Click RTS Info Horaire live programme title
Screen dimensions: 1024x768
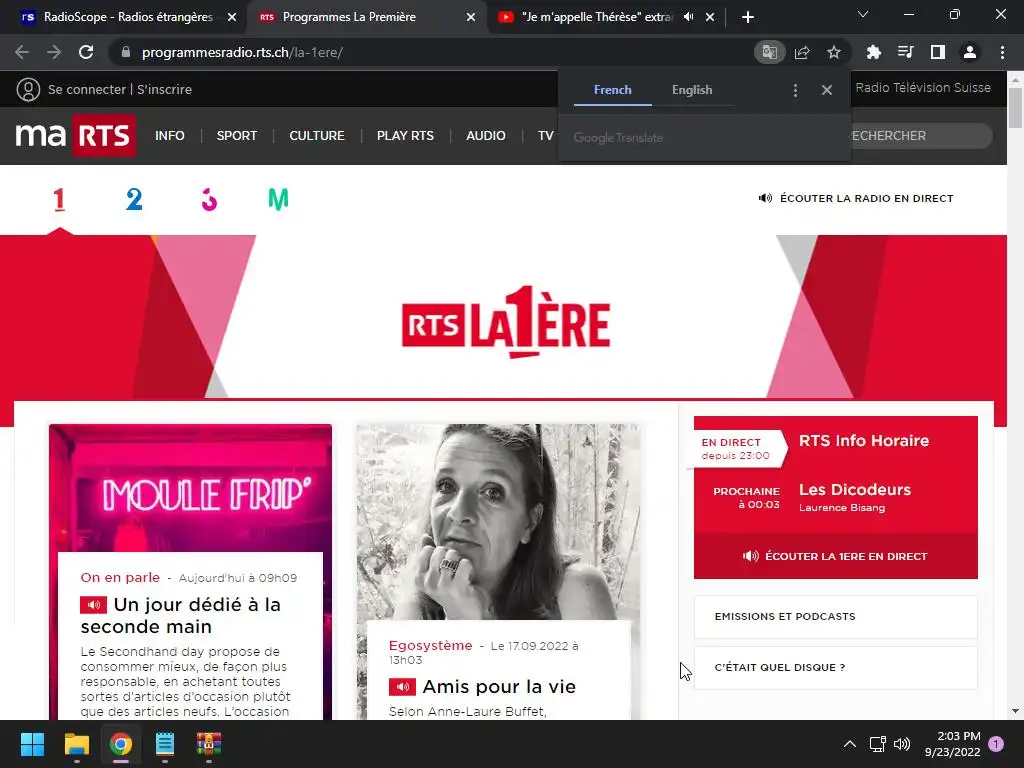click(863, 441)
